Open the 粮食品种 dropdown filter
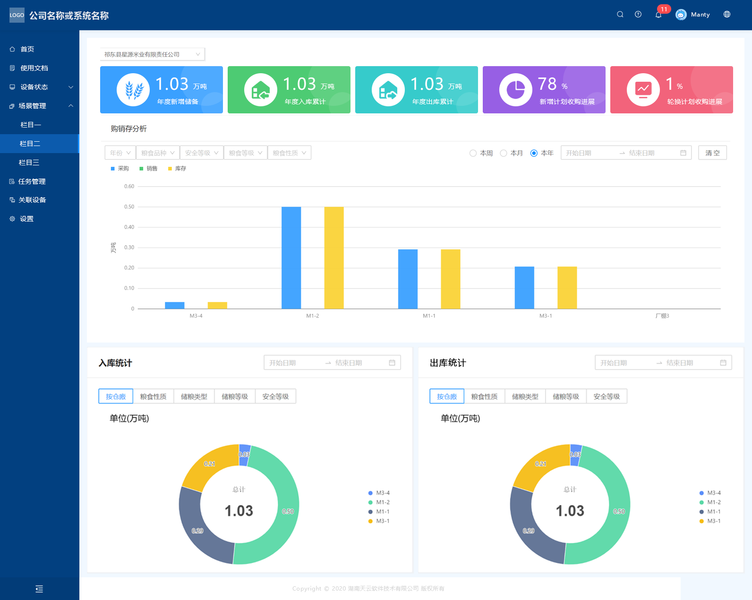Image resolution: width=752 pixels, height=600 pixels. (x=158, y=153)
